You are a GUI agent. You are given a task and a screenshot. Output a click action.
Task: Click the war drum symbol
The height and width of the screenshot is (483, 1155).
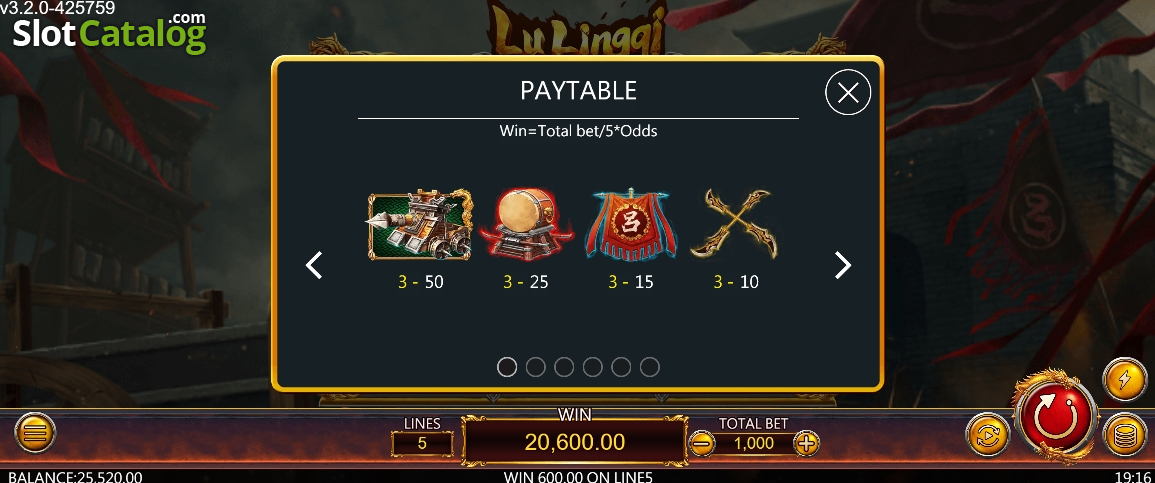coord(525,225)
